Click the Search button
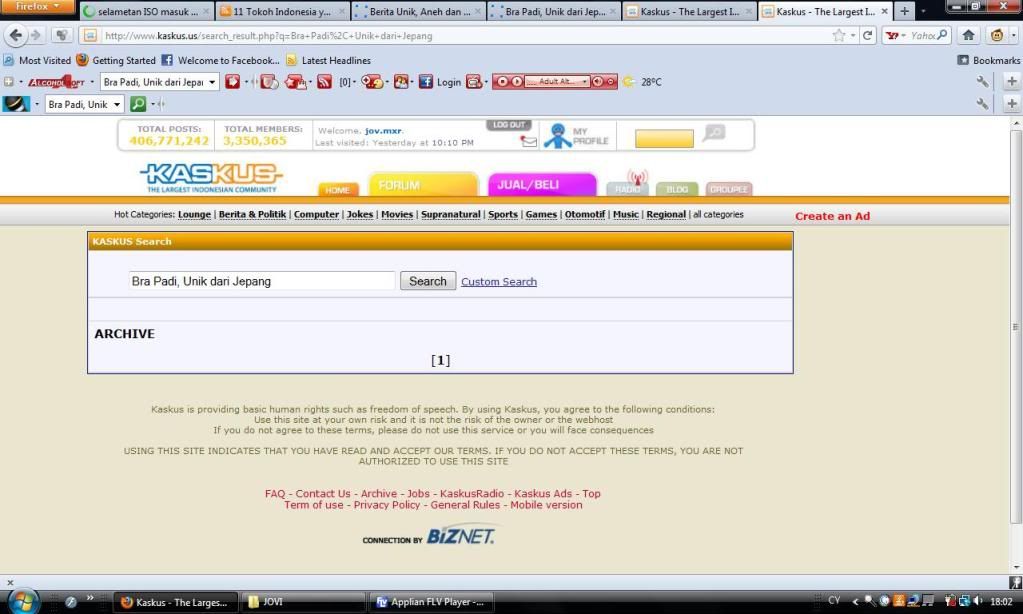 pos(427,281)
